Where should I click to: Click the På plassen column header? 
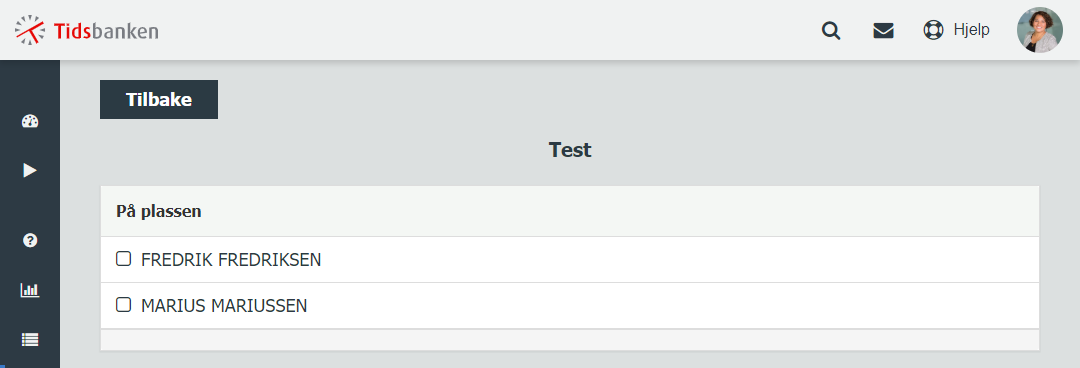click(159, 212)
